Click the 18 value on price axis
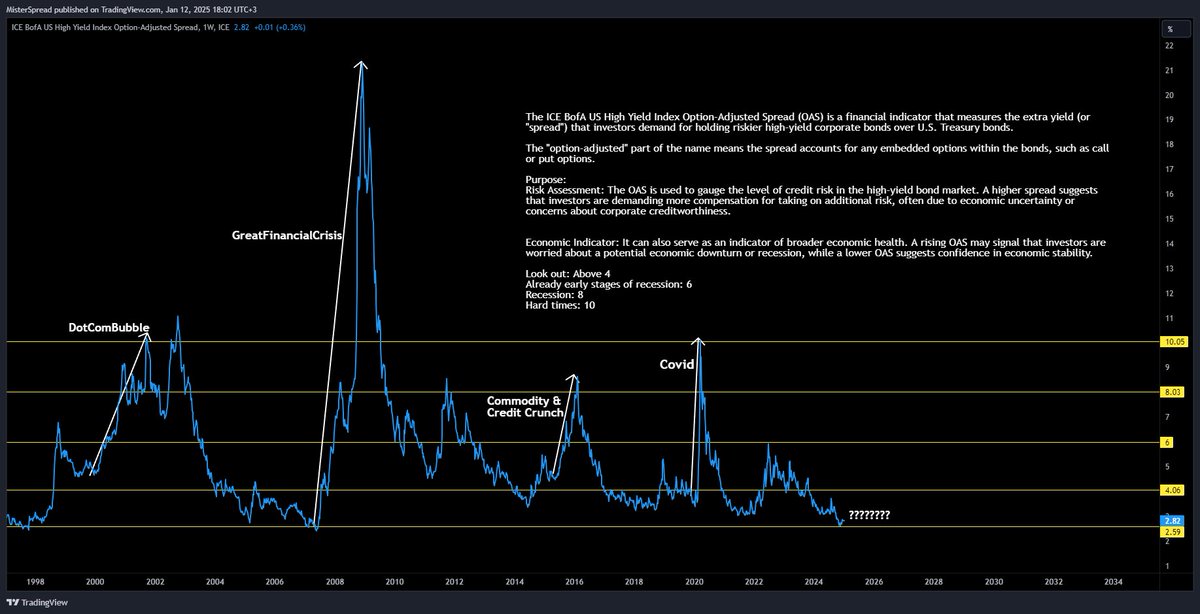Viewport: 1200px width, 614px height. [1168, 145]
